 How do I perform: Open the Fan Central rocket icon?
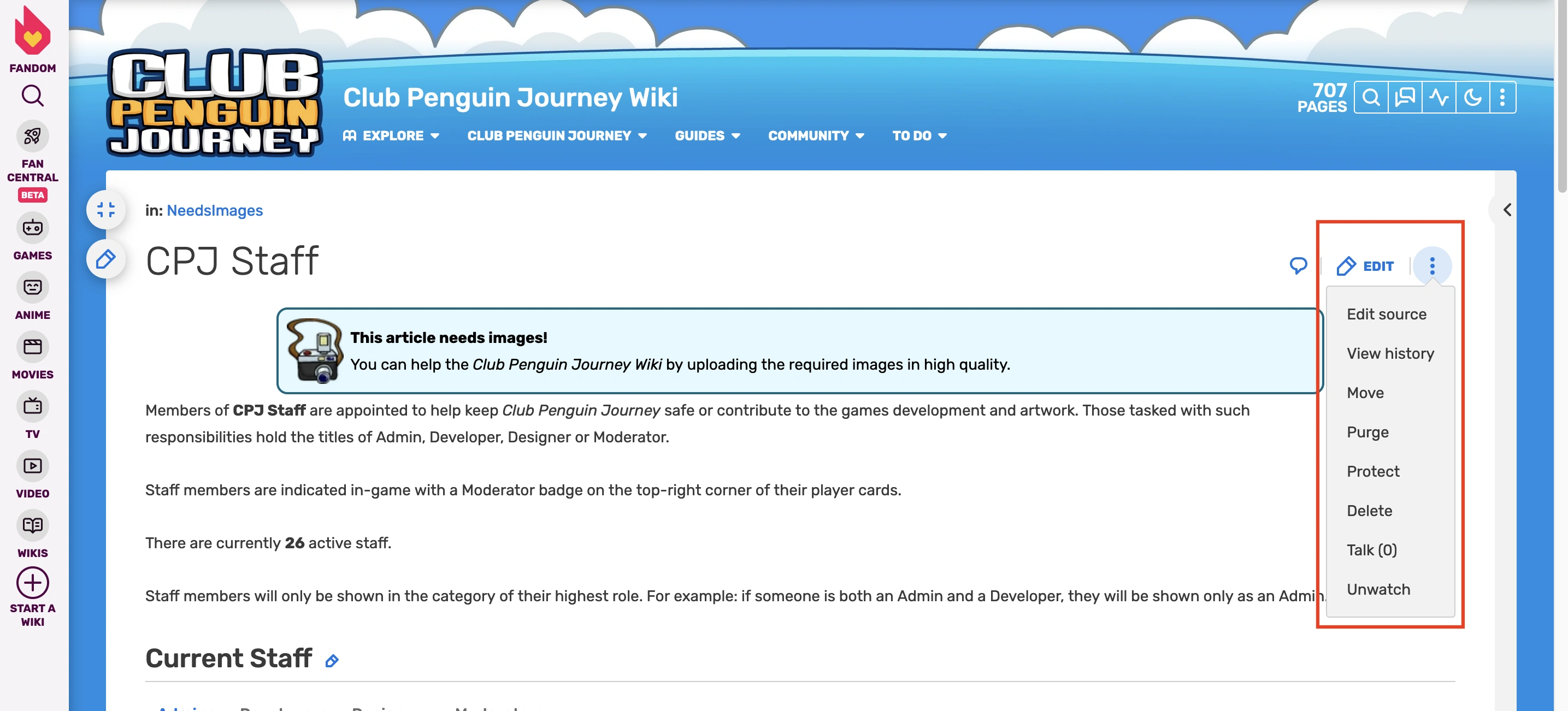point(32,135)
